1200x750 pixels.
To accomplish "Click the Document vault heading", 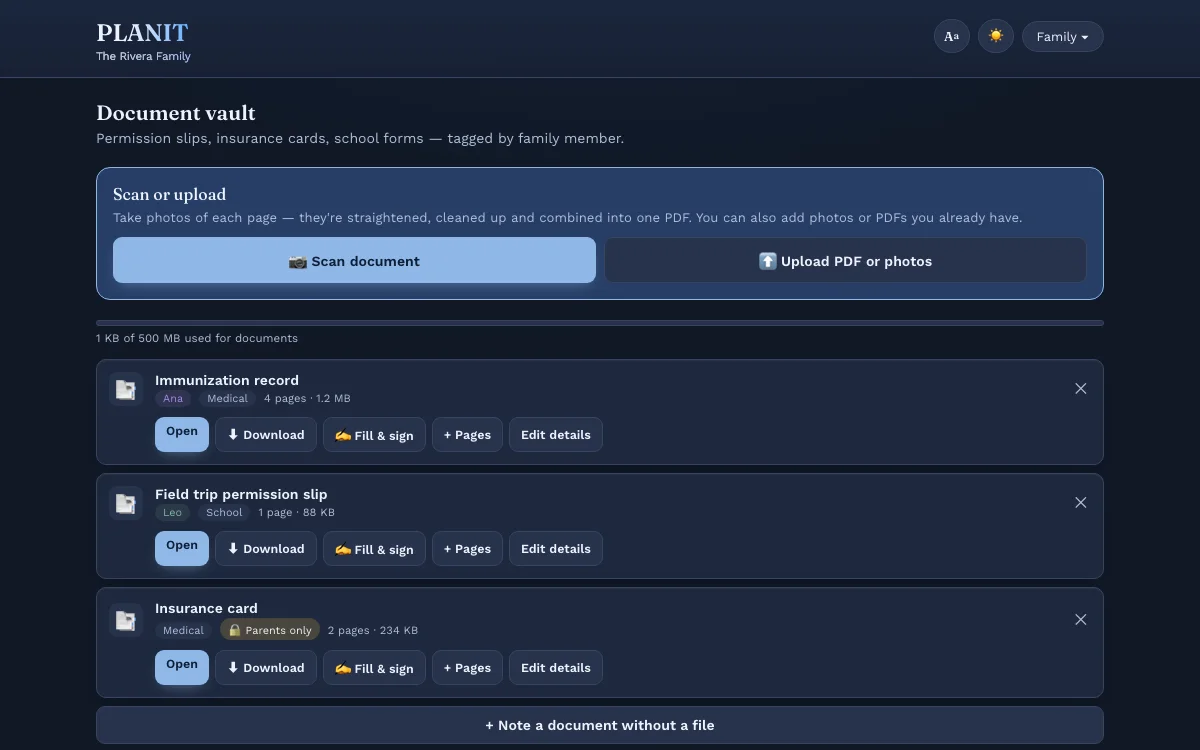I will 176,113.
